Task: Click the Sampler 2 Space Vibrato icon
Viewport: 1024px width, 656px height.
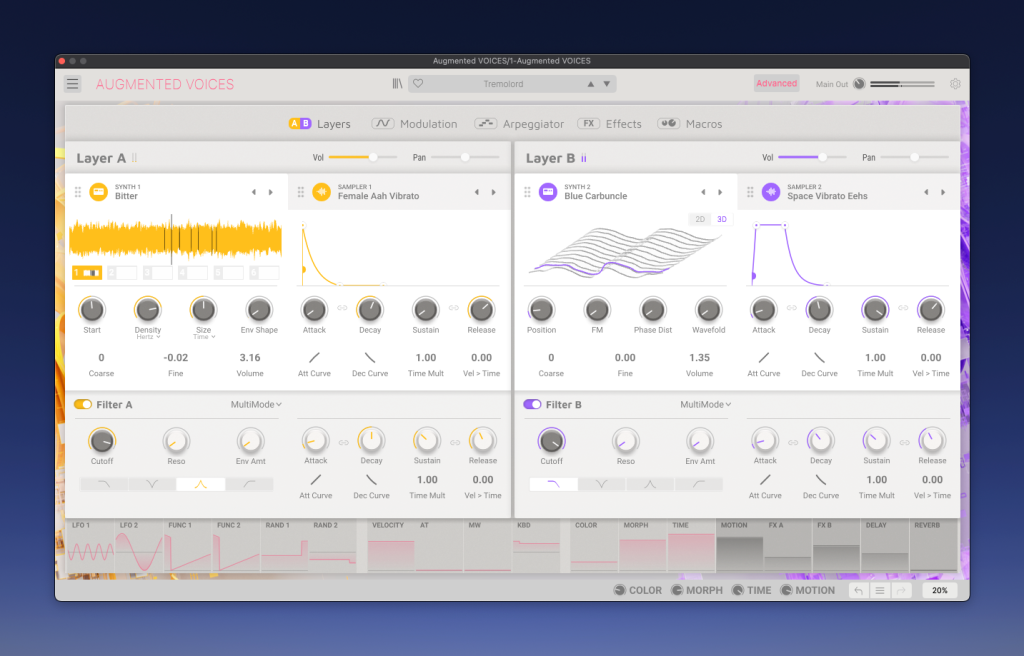Action: [x=771, y=192]
